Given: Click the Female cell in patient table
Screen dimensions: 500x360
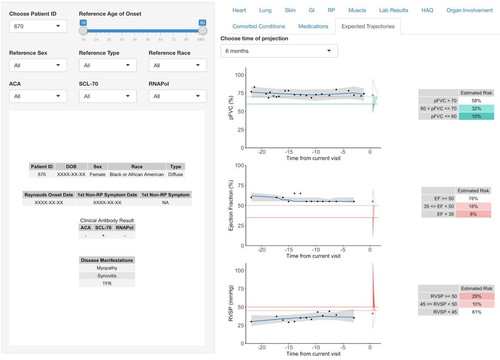Looking at the screenshot, I should (x=97, y=174).
